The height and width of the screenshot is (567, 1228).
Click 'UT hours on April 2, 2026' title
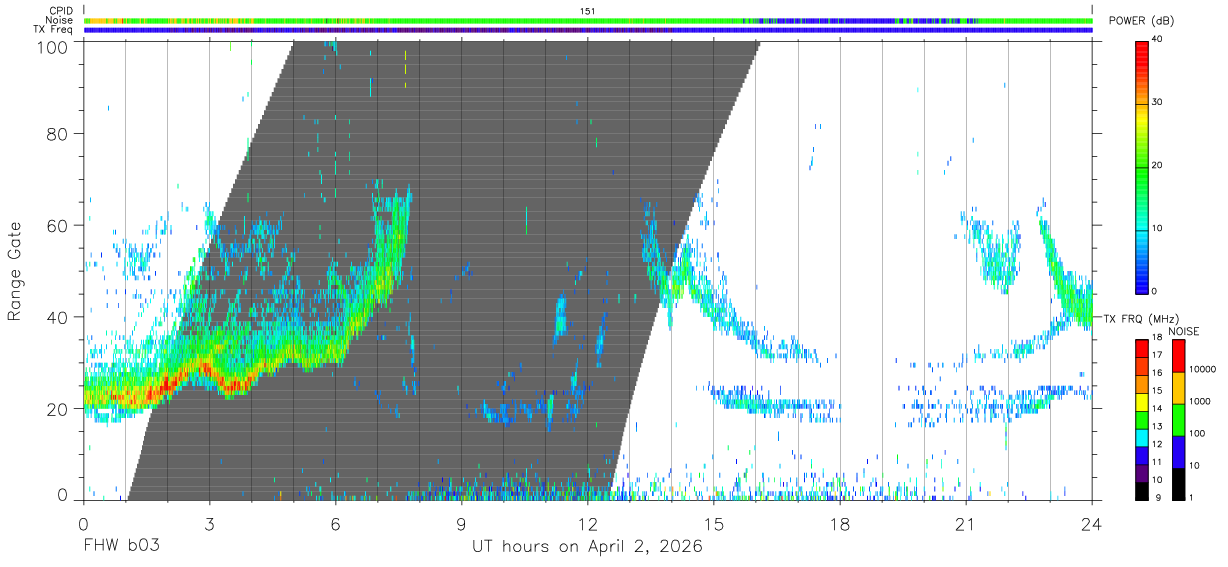click(588, 547)
